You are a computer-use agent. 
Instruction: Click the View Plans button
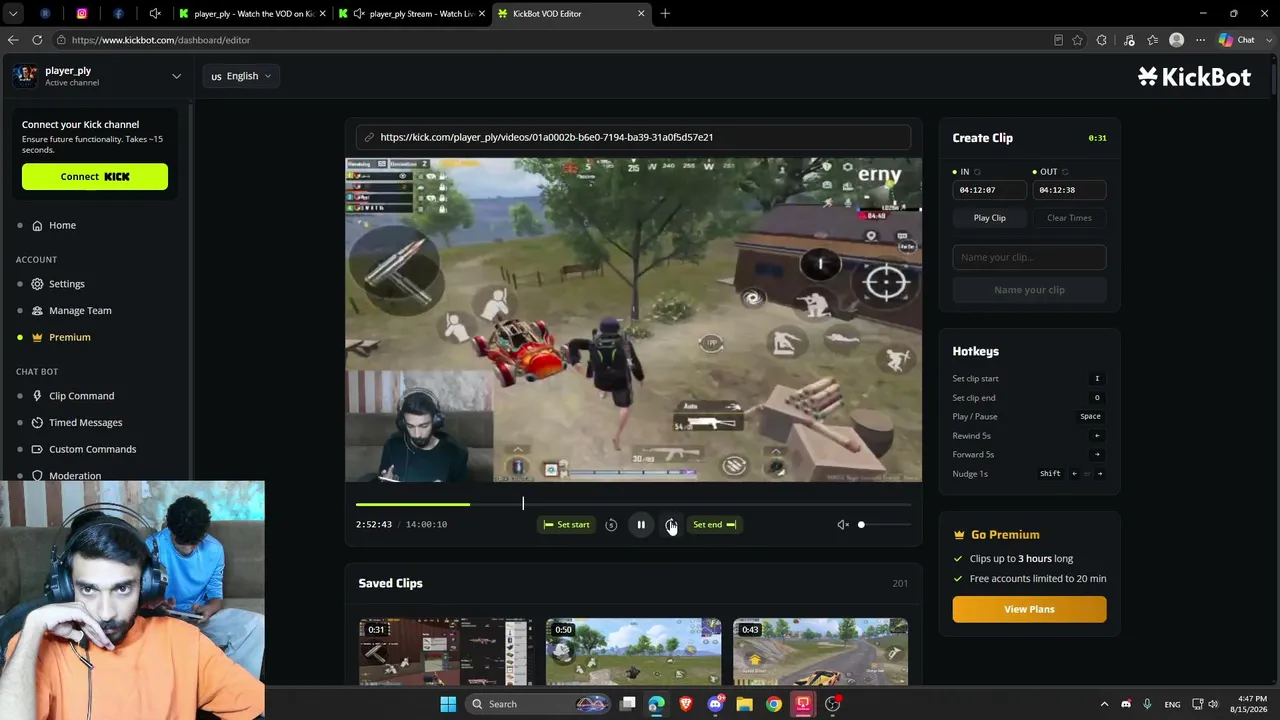(x=1029, y=609)
